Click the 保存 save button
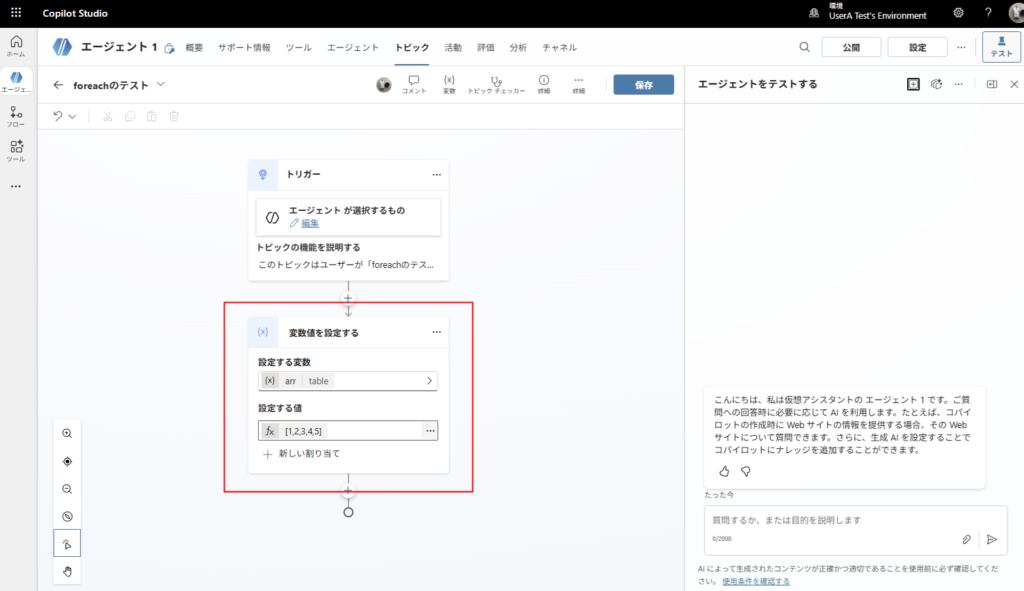The height and width of the screenshot is (591, 1024). tap(643, 85)
